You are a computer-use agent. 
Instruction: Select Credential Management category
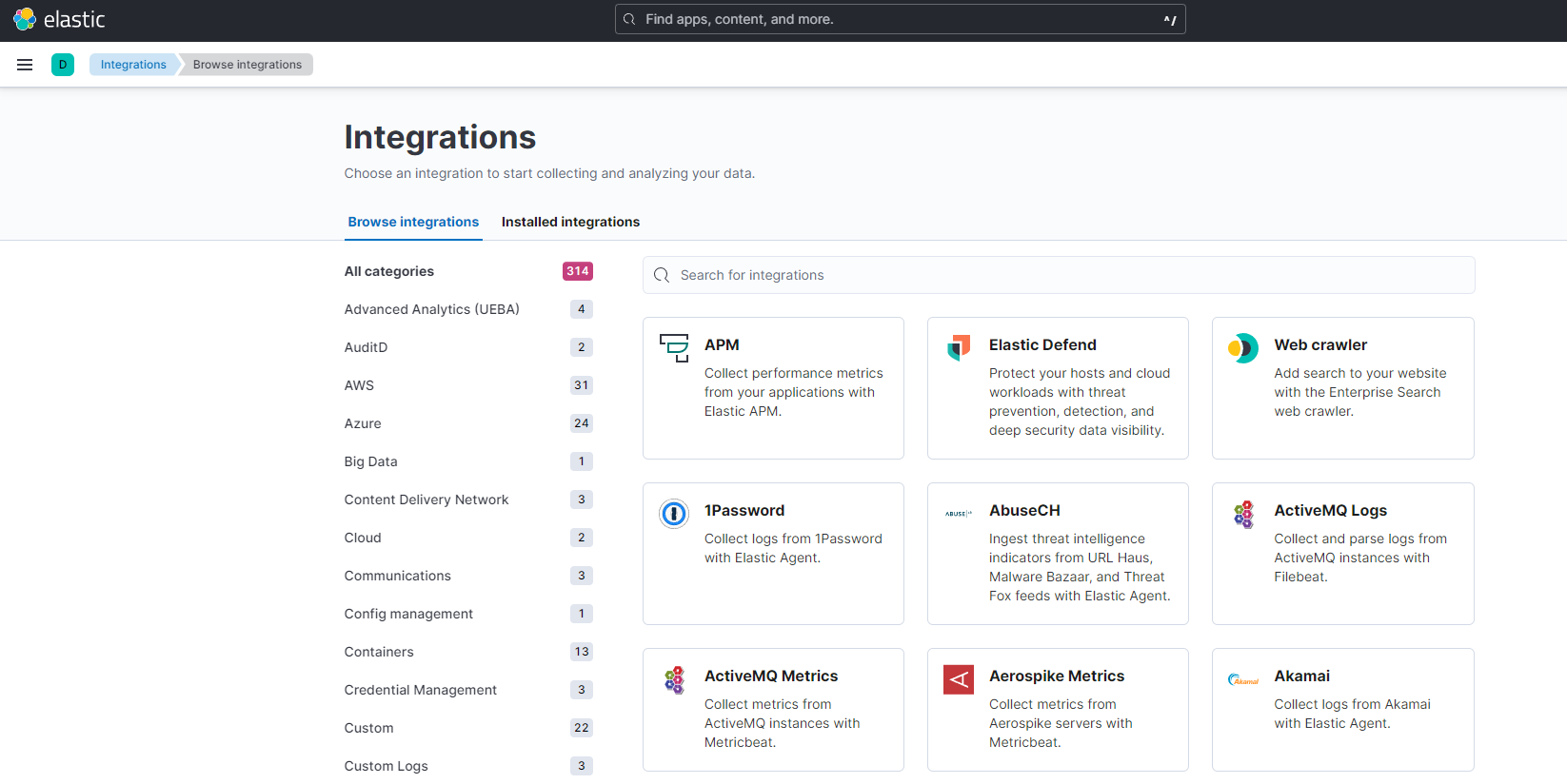pyautogui.click(x=421, y=690)
